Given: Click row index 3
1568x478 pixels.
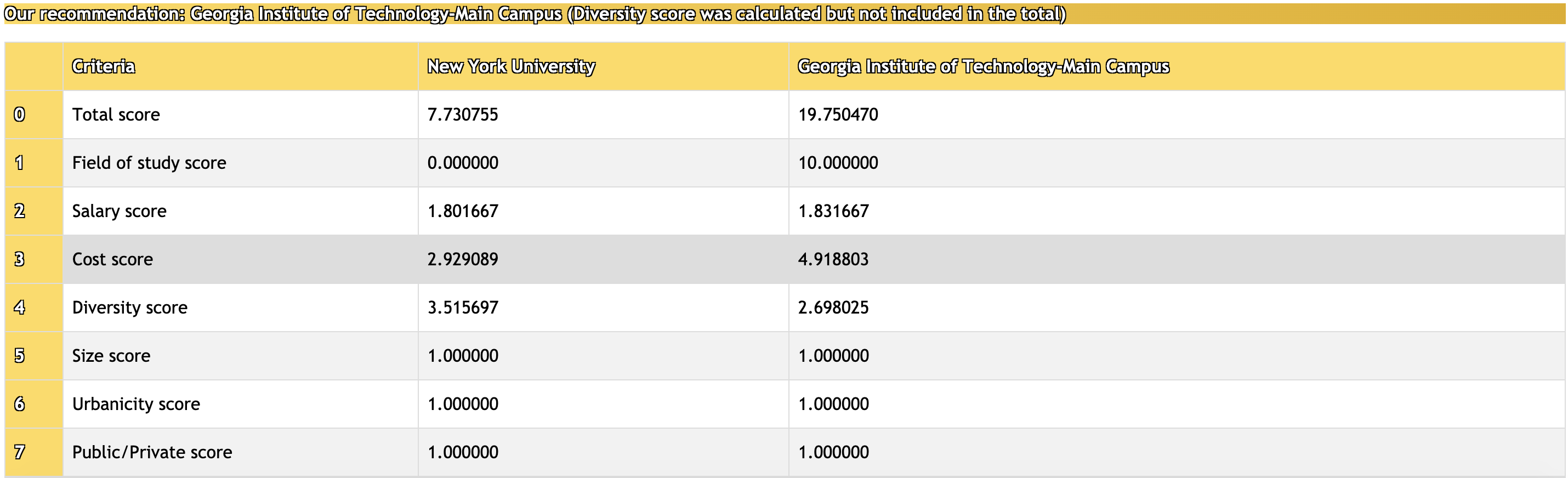Looking at the screenshot, I should coord(20,259).
